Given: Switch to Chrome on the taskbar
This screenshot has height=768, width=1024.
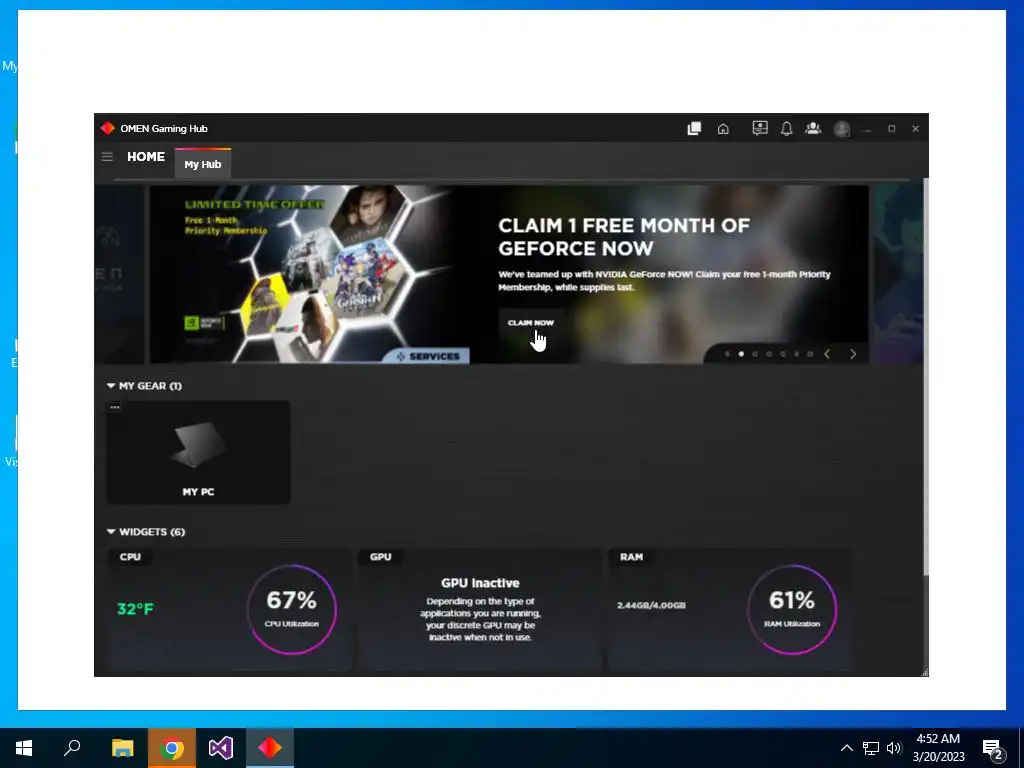Looking at the screenshot, I should tap(172, 748).
